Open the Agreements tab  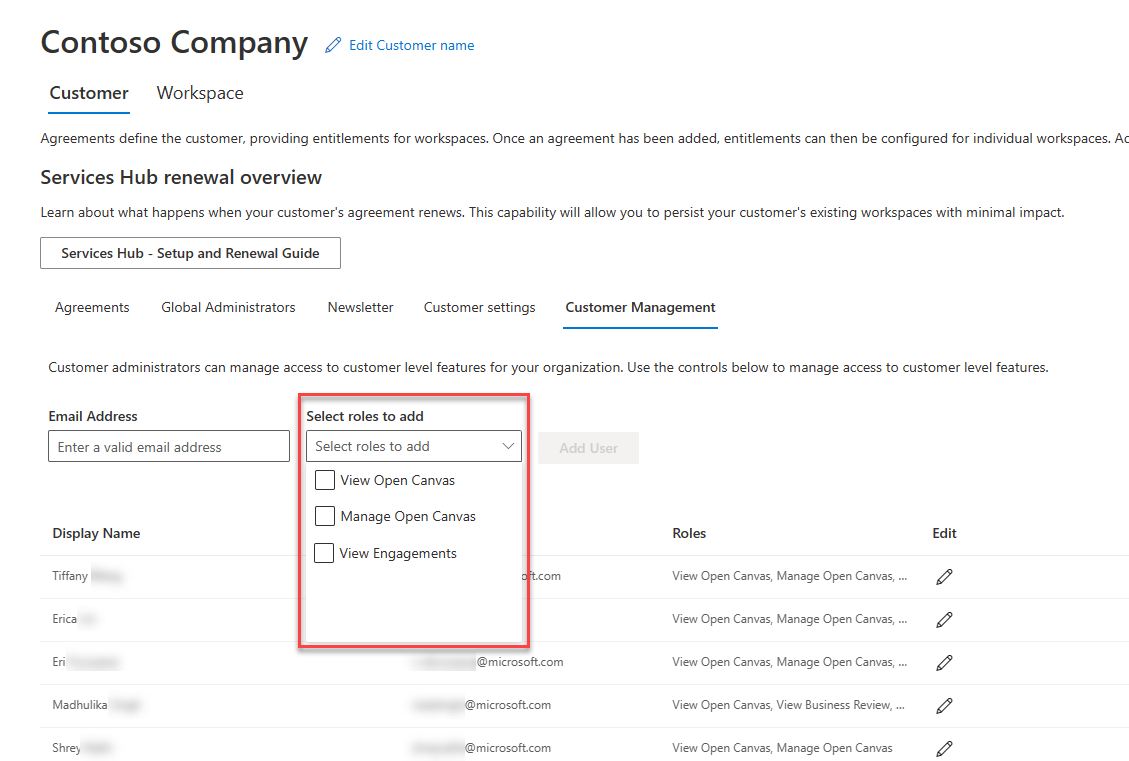[92, 307]
